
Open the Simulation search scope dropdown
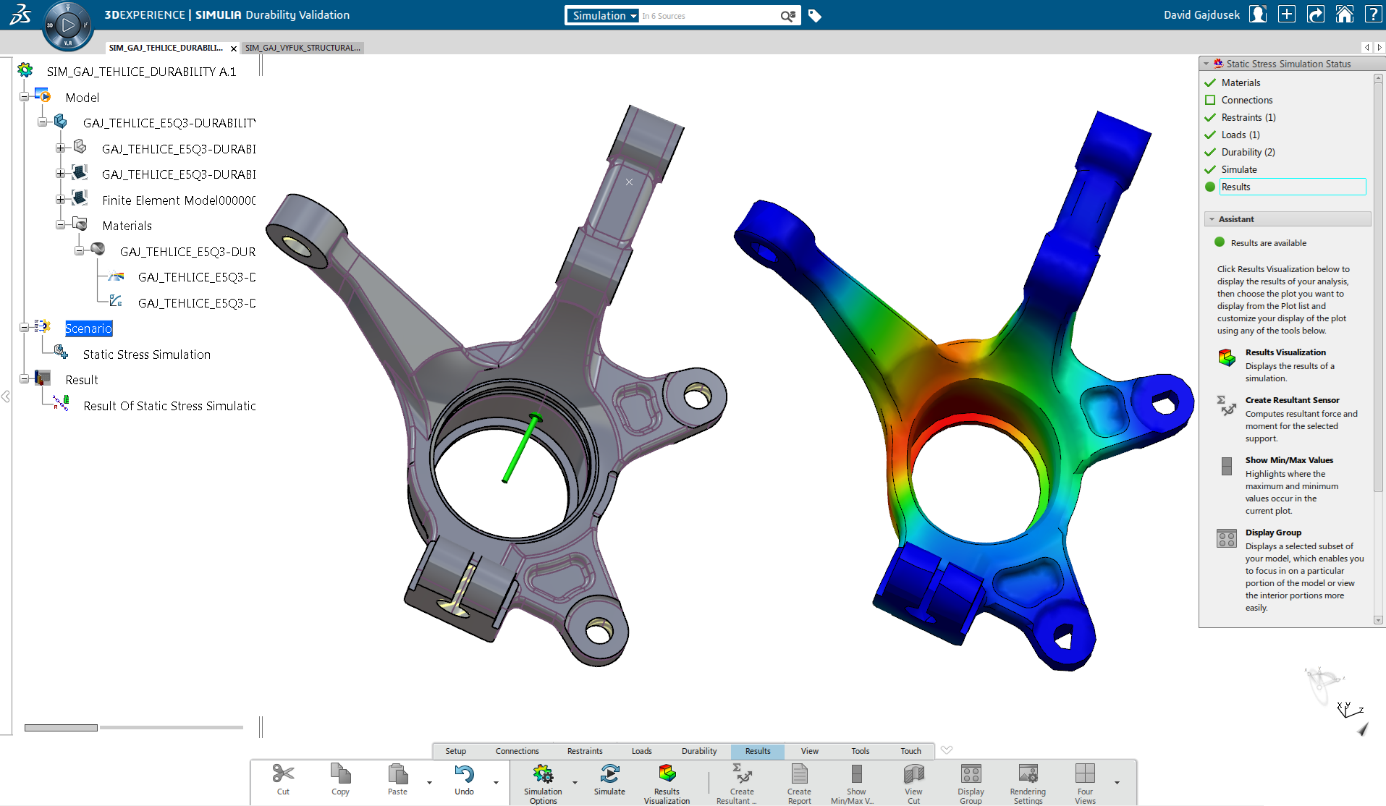(x=604, y=16)
